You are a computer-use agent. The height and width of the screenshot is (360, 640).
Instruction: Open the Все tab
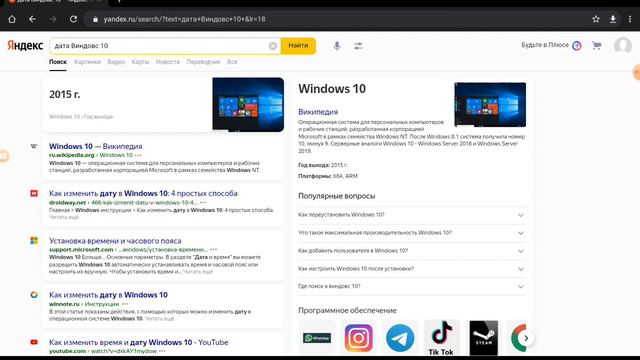point(232,62)
